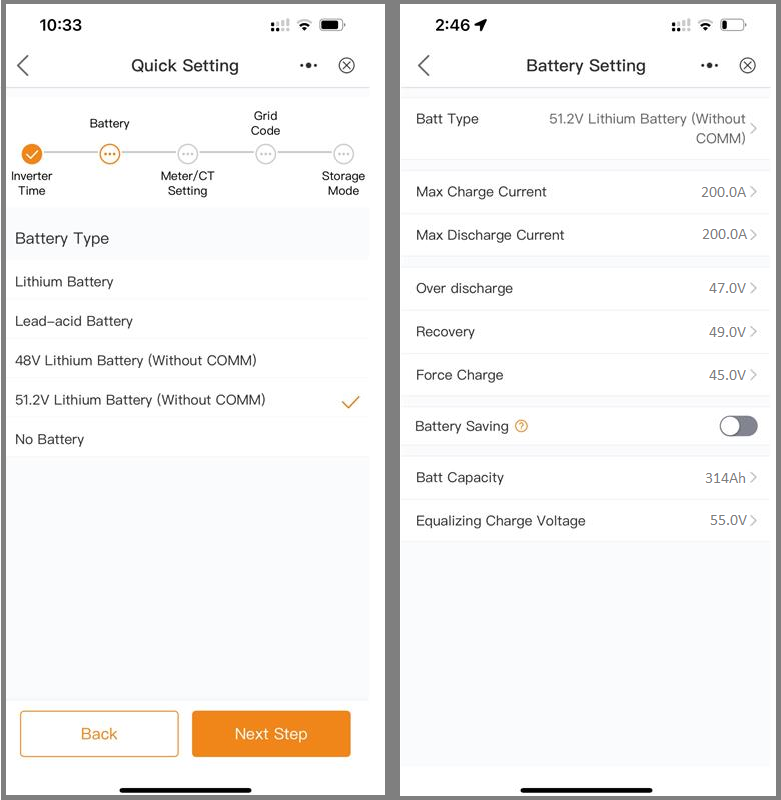Open Max Charge Current 200.0A setting
The height and width of the screenshot is (800, 781).
tap(585, 192)
